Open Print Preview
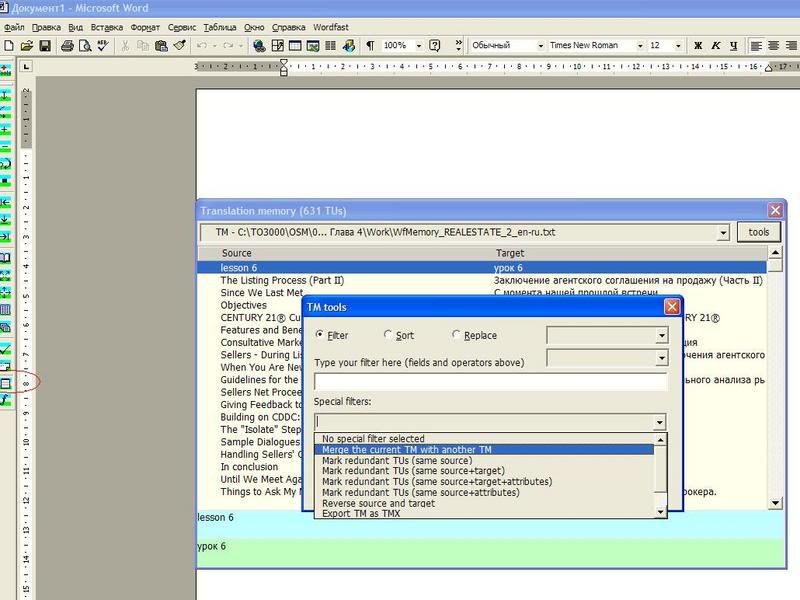800x600 pixels. 85,46
